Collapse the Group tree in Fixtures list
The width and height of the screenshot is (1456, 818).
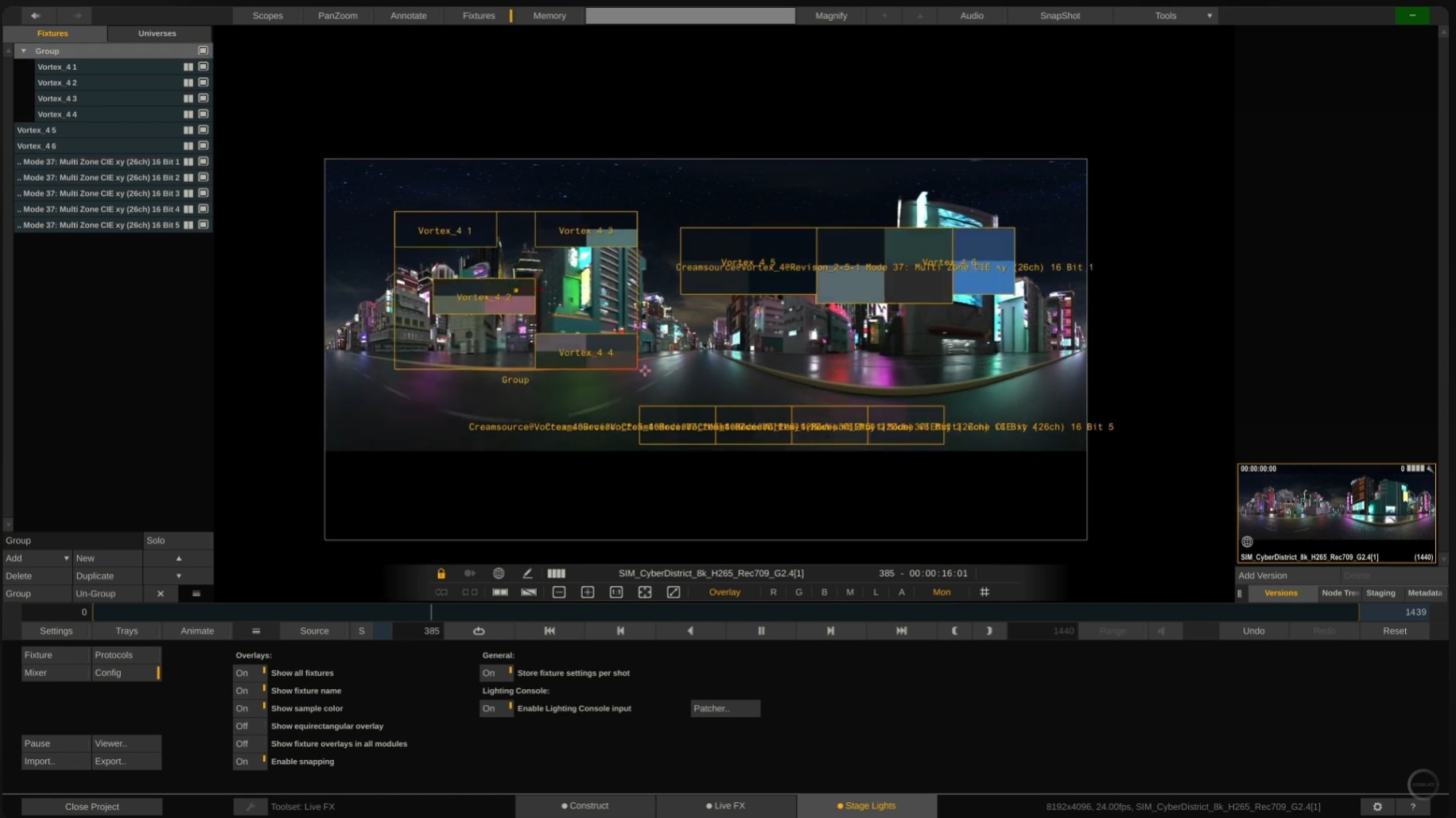point(24,51)
